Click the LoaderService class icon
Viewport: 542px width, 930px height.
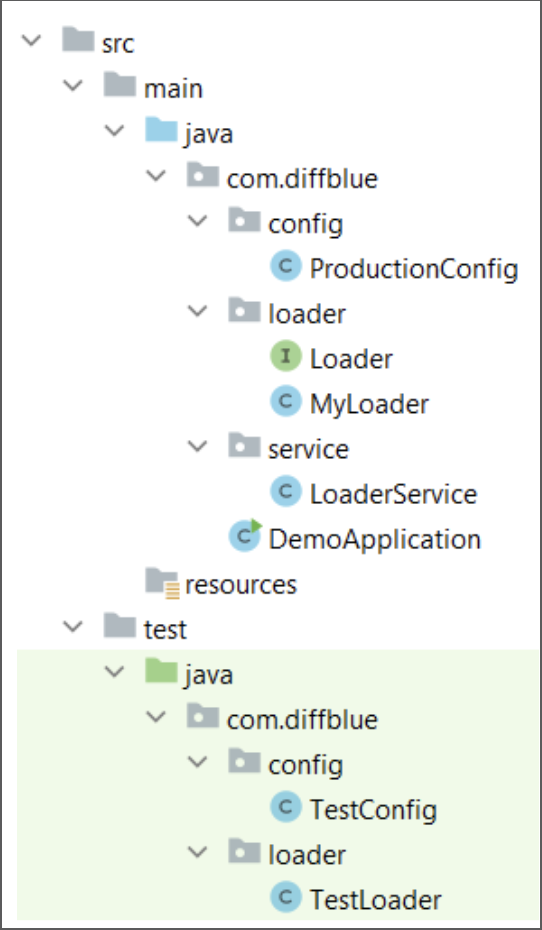point(286,492)
